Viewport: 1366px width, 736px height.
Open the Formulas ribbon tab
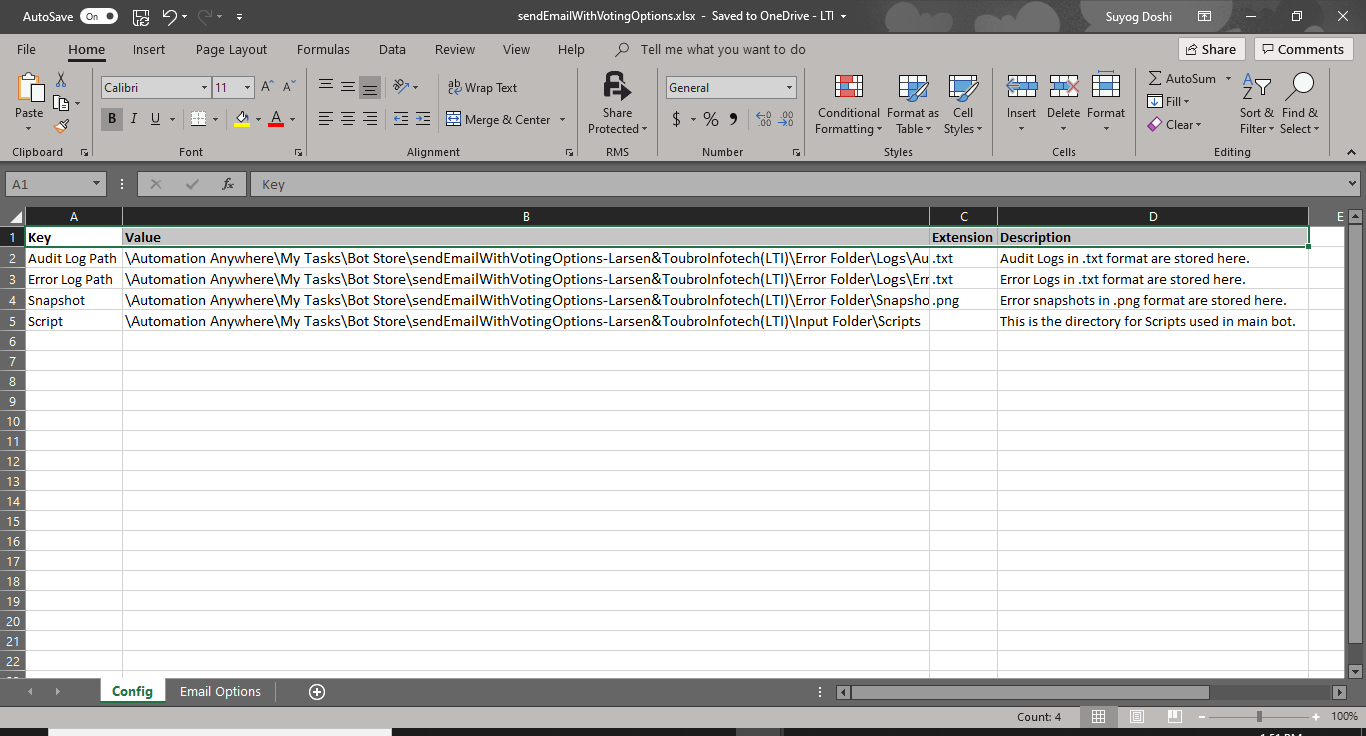323,49
